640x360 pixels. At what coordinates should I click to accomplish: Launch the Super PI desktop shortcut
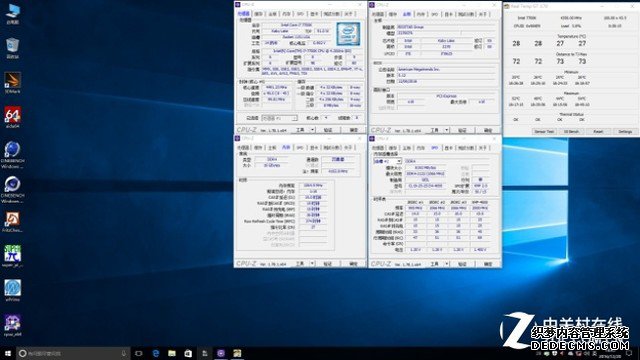point(13,256)
